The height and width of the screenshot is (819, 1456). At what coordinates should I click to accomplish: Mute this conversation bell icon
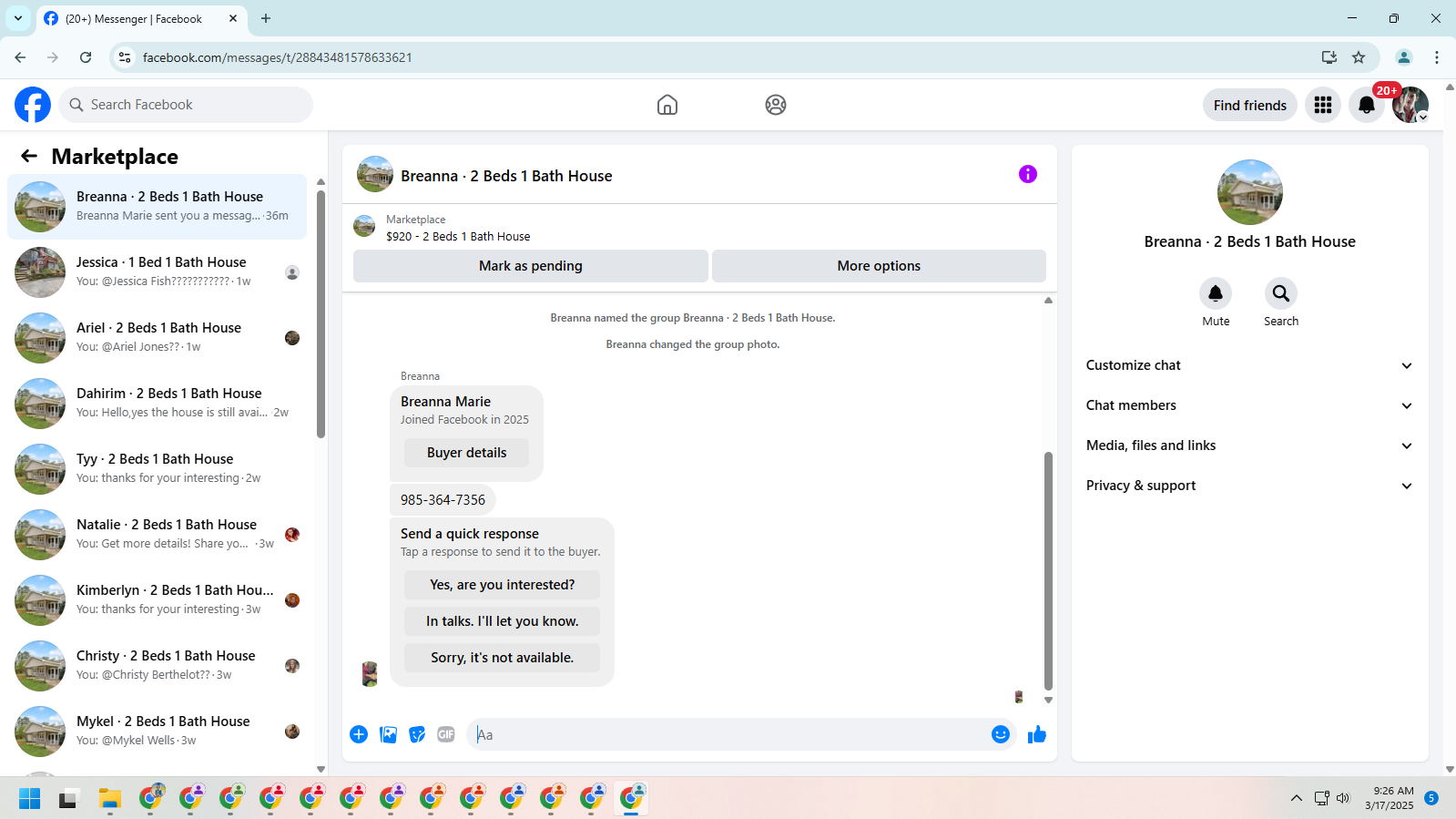[x=1216, y=293]
